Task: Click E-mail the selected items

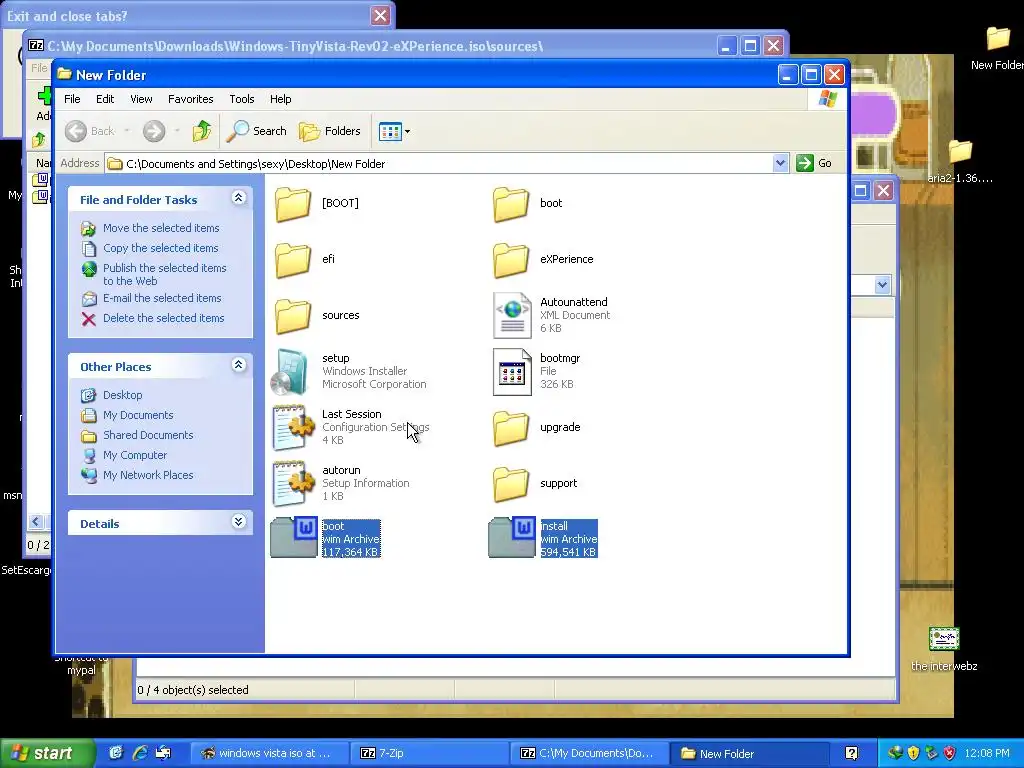Action: pos(162,298)
